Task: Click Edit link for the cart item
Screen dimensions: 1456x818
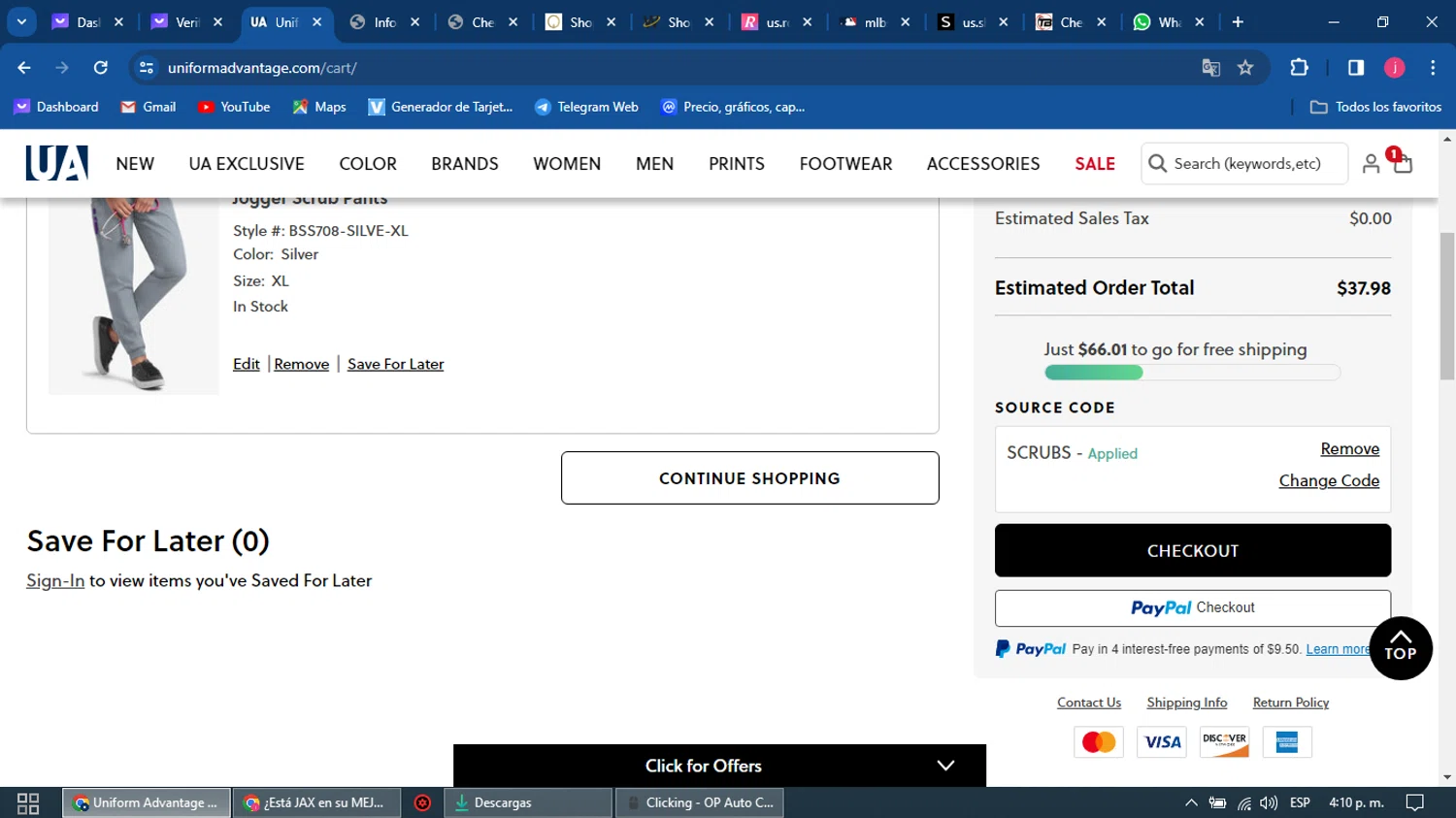Action: coord(247,364)
